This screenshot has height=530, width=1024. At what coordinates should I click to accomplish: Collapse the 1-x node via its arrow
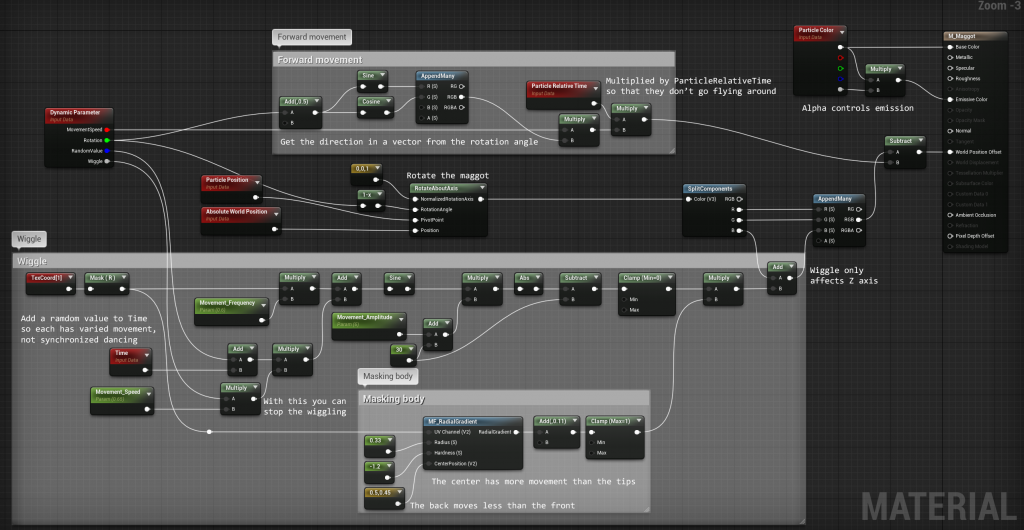tap(381, 195)
